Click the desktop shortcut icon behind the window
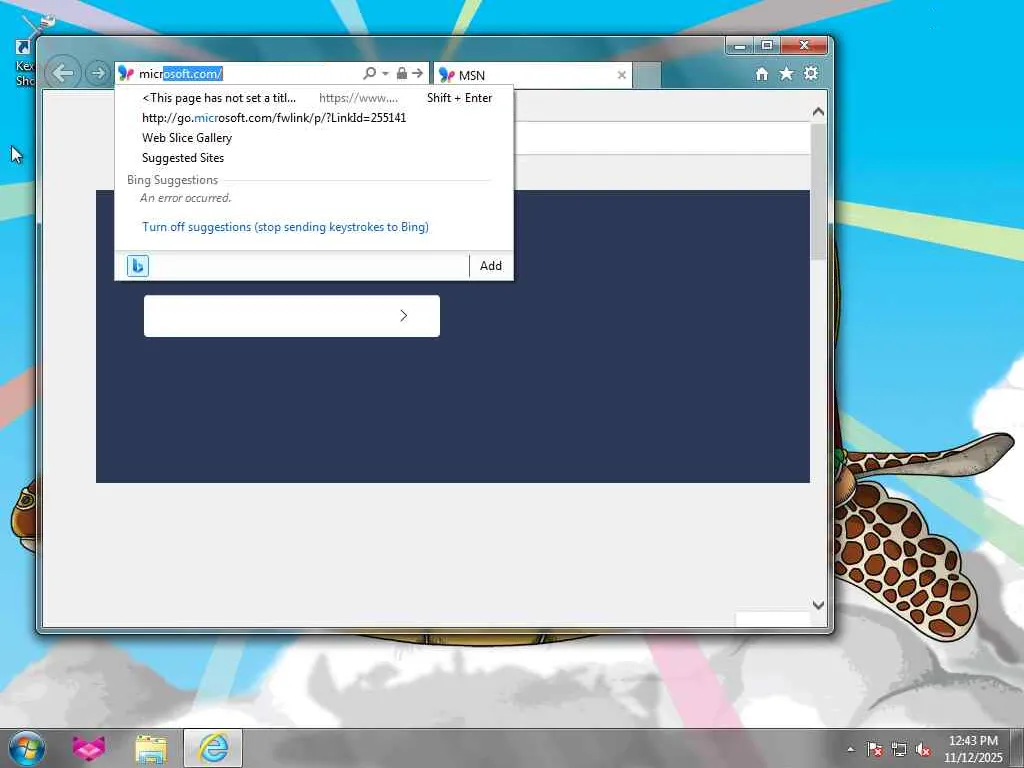The image size is (1024, 768). point(25,52)
